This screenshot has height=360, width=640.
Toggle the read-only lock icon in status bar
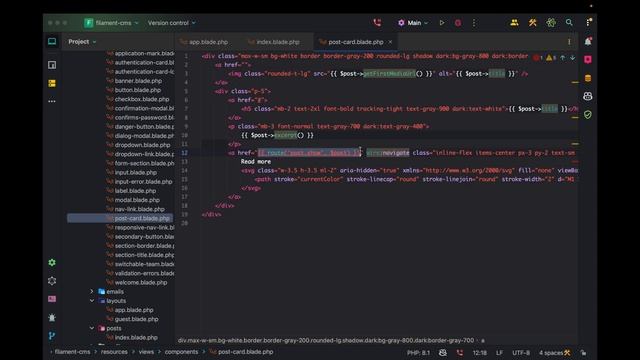click(583, 353)
